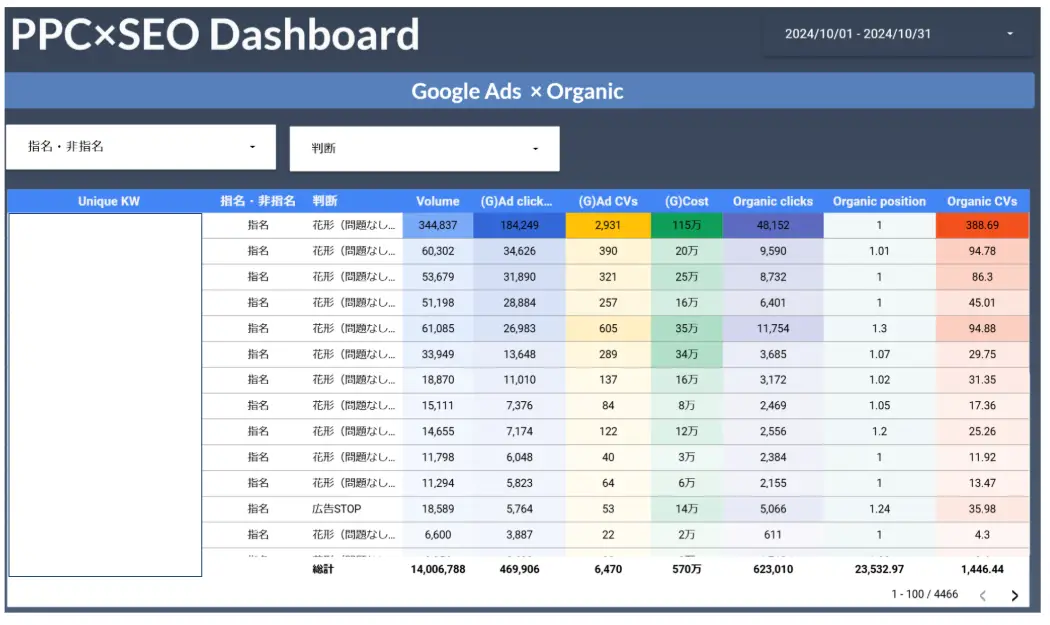Select the orange 2,931 Ad CVs cell
Screen dimensions: 1050x625
point(607,226)
